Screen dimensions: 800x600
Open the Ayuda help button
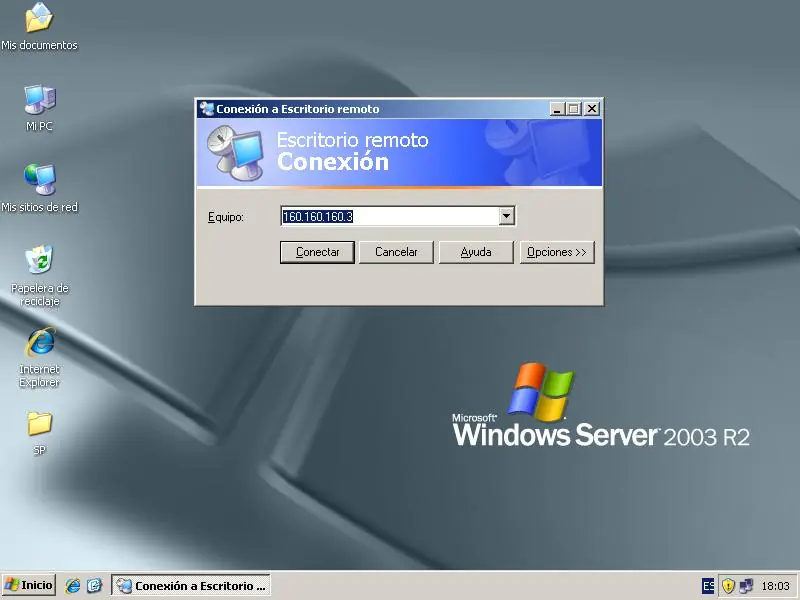pyautogui.click(x=476, y=252)
